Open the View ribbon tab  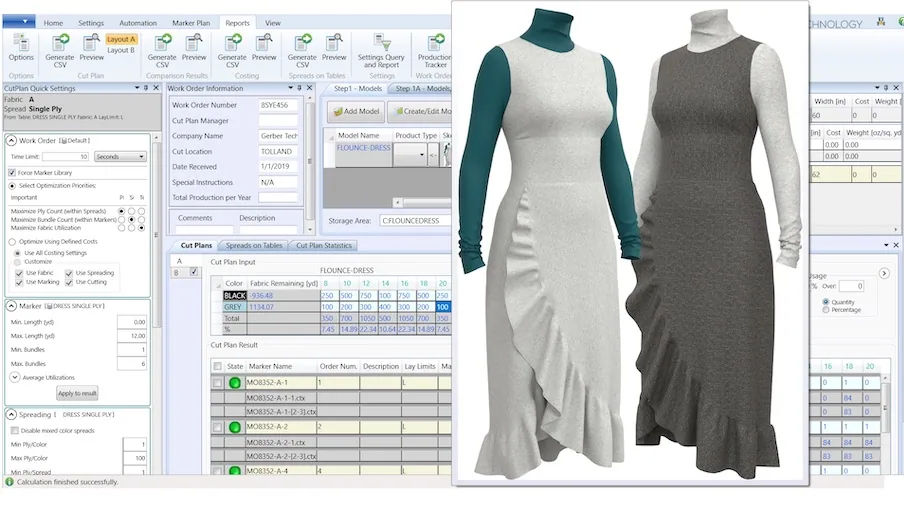(x=273, y=23)
